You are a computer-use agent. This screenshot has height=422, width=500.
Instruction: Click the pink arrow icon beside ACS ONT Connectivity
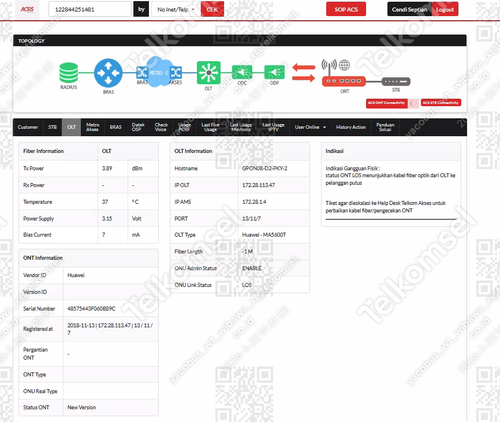[414, 103]
